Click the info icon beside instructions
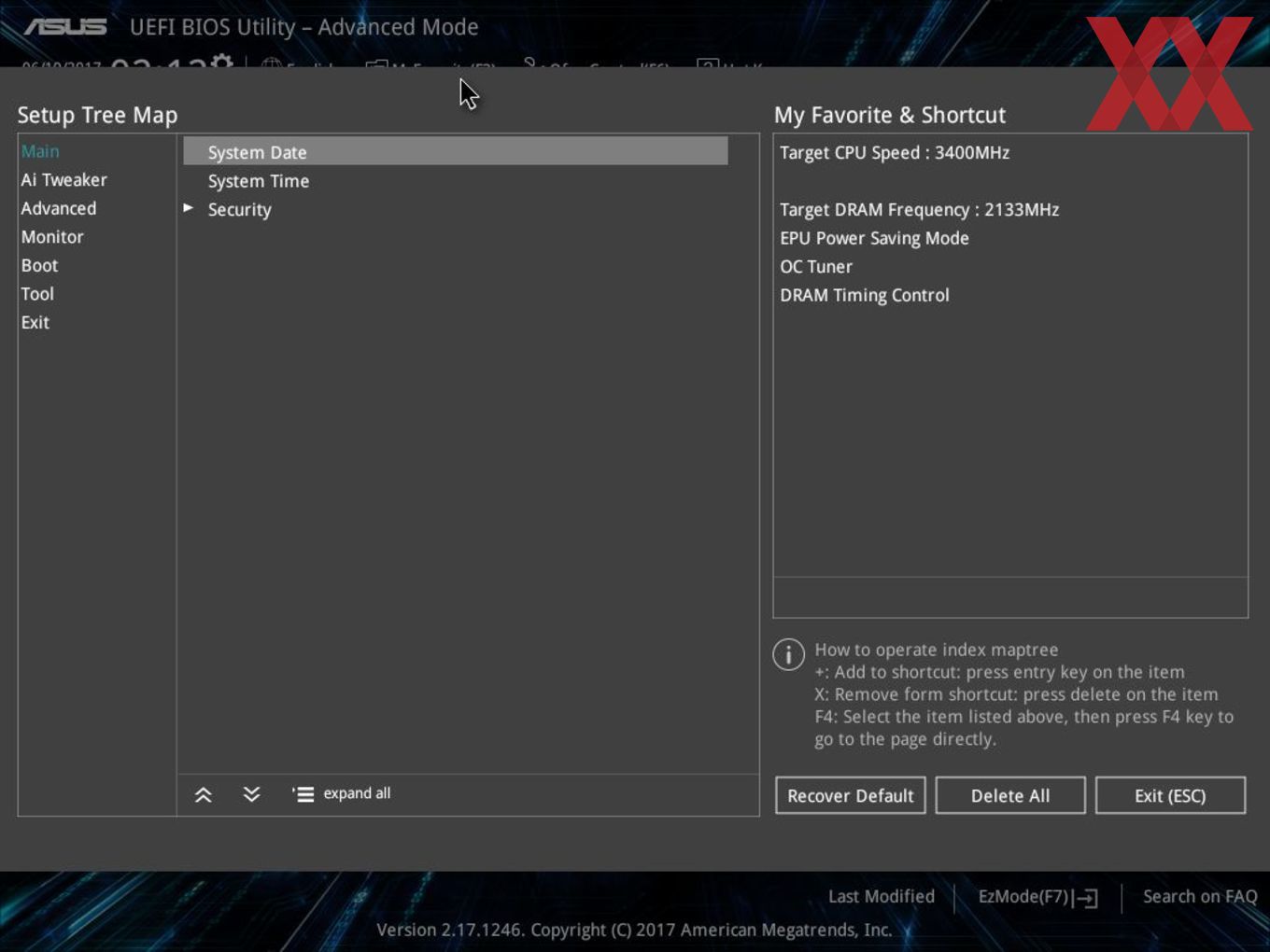Viewport: 1270px width, 952px height. (x=789, y=654)
